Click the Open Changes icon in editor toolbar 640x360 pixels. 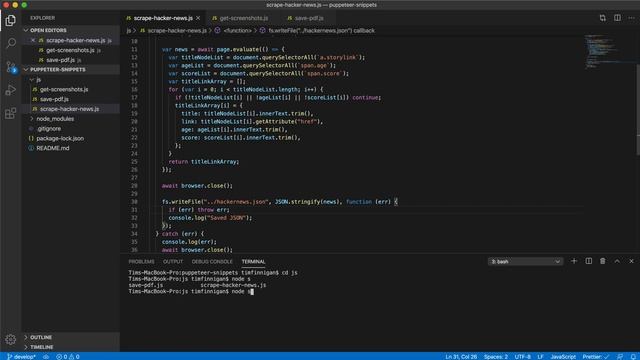pos(602,18)
